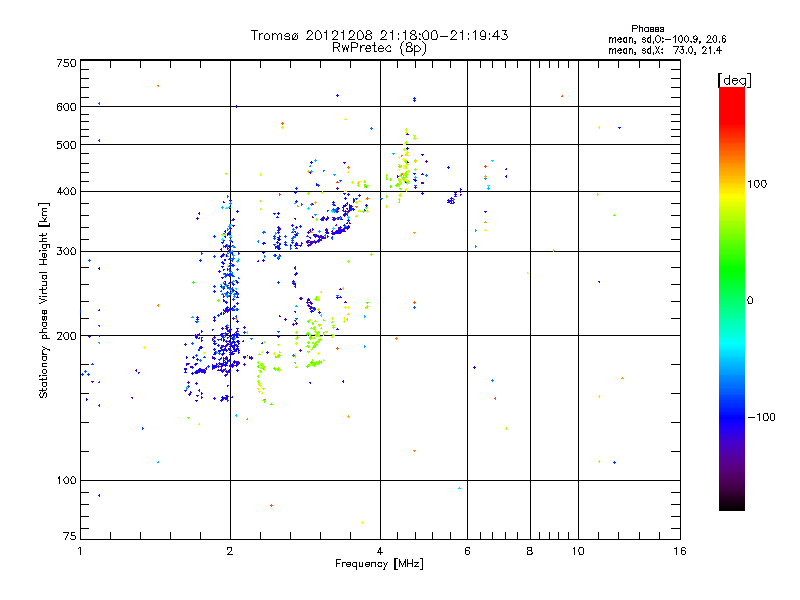Viewport: 800px width, 600px height.
Task: Click the plot title 'Tromsø 20121208 21:18:00-21:19:43'
Action: point(379,35)
